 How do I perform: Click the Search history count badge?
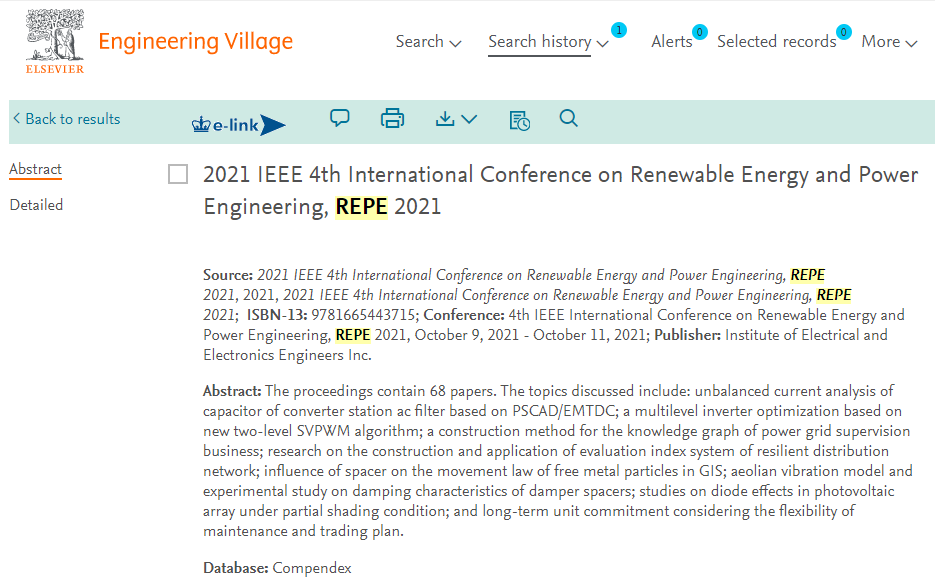[x=619, y=30]
